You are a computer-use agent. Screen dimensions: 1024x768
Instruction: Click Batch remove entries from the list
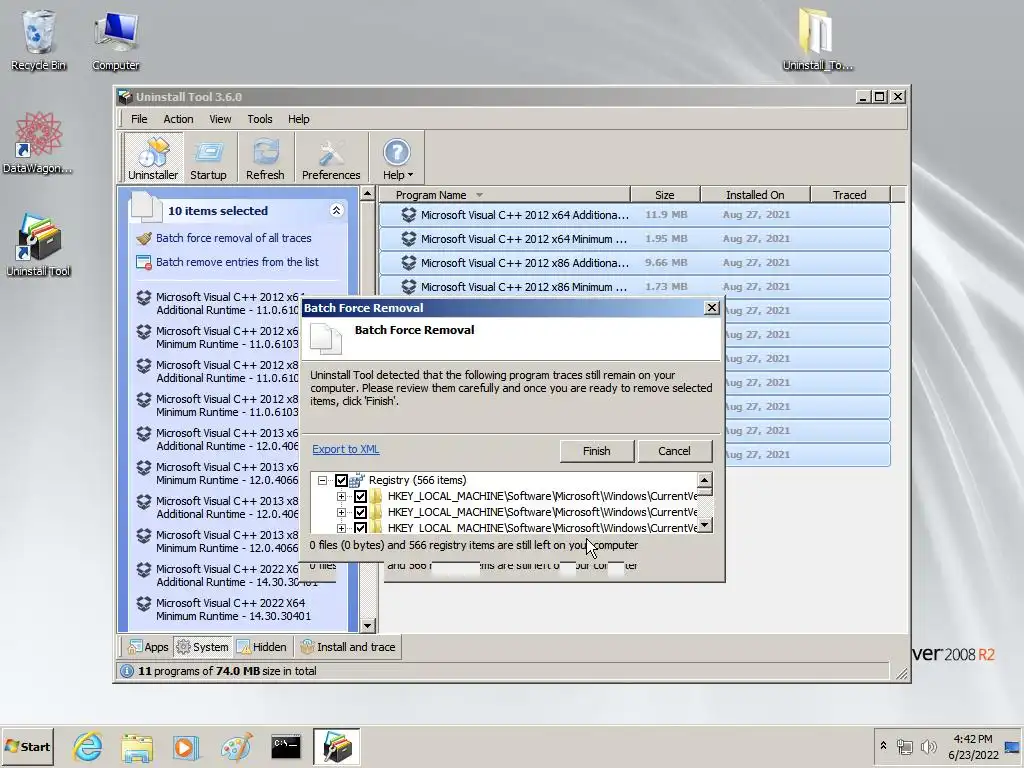pos(237,262)
